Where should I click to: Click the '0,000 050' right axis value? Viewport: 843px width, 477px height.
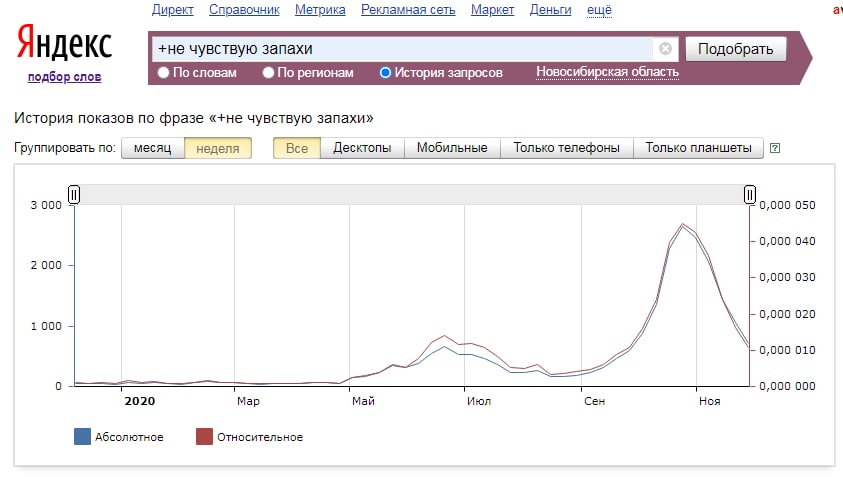tap(787, 205)
